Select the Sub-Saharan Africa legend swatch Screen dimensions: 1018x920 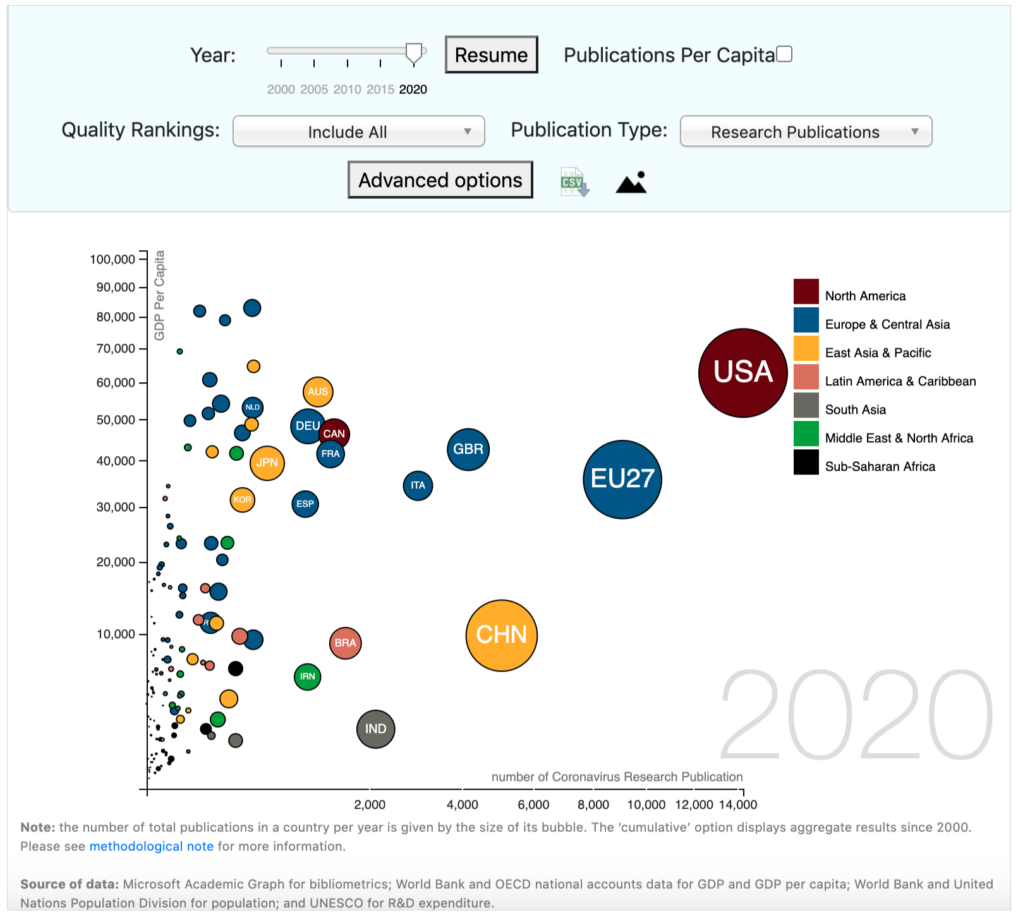click(x=805, y=465)
